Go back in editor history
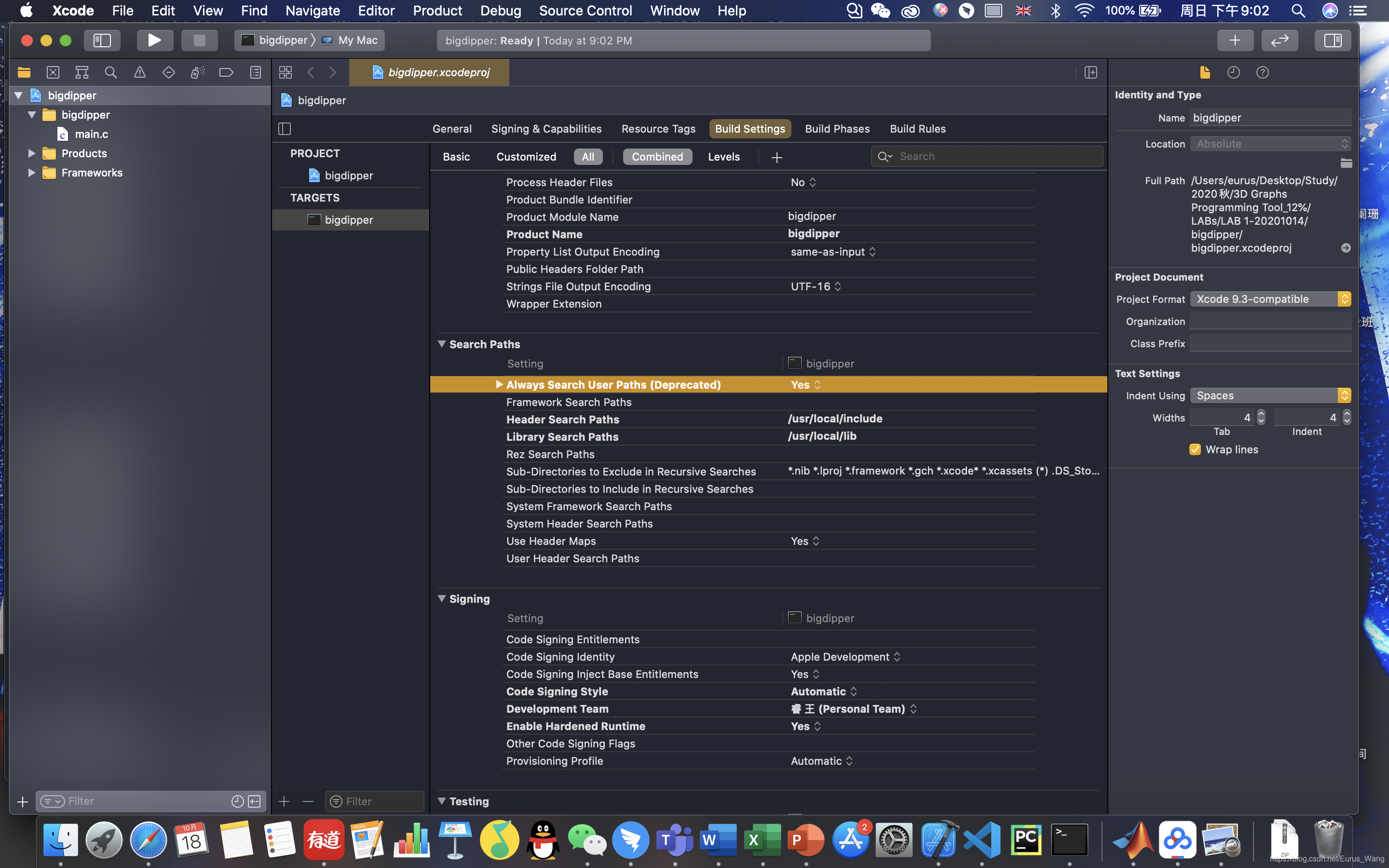 [311, 72]
